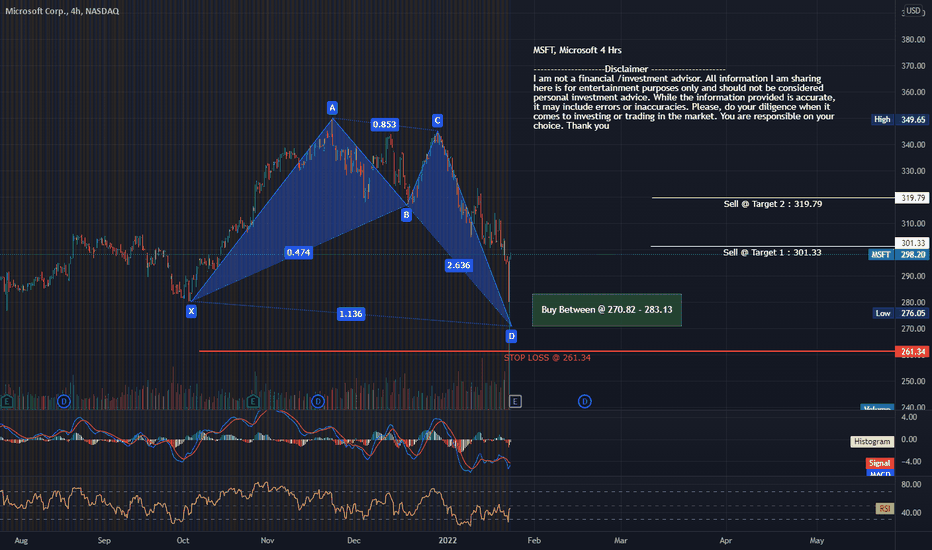Screen dimensions: 932x550
Task: Click the 250.00 price scale value
Action: (913, 381)
